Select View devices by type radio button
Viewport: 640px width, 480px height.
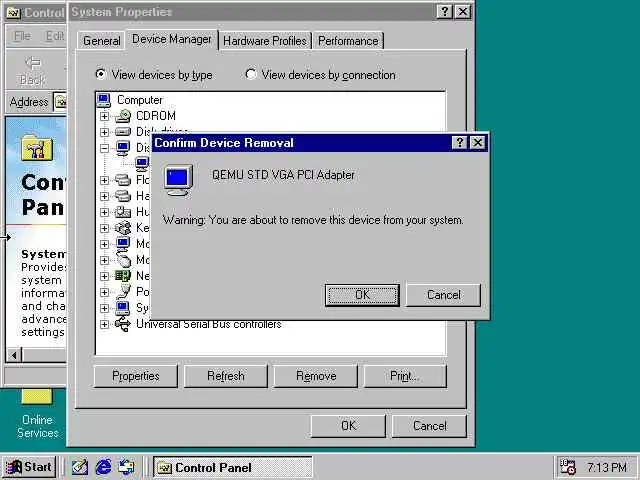point(100,74)
